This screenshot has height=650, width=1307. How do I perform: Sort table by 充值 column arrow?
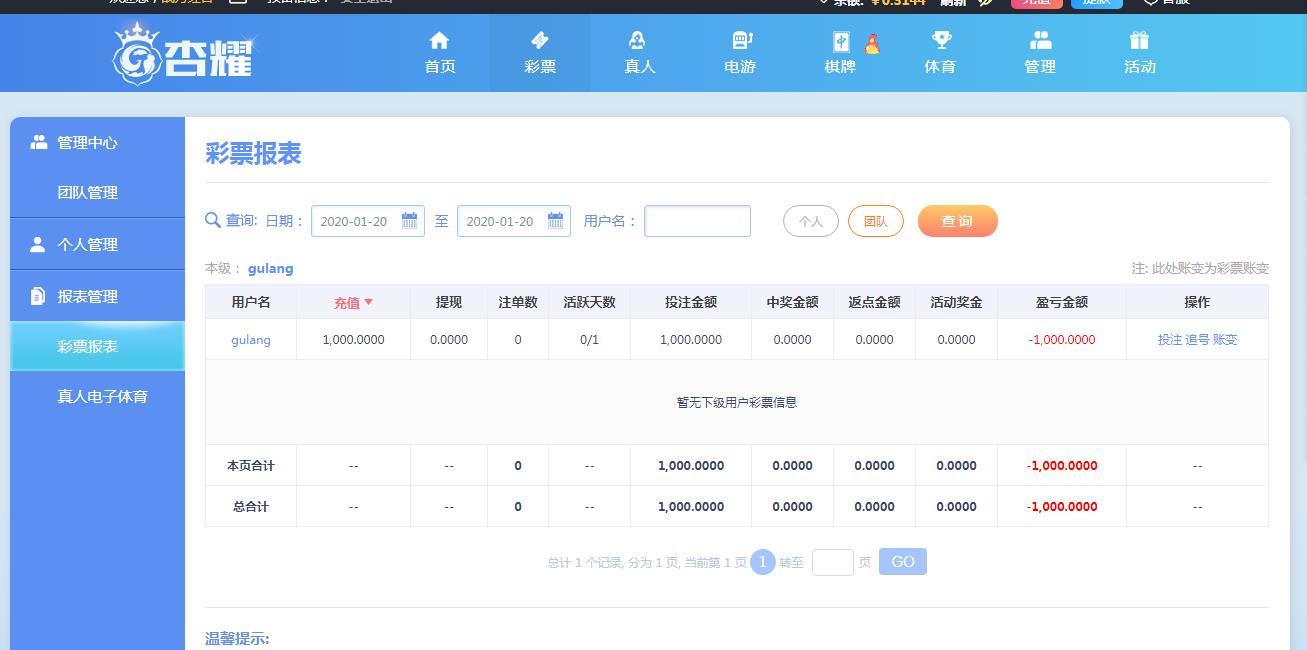pos(368,302)
